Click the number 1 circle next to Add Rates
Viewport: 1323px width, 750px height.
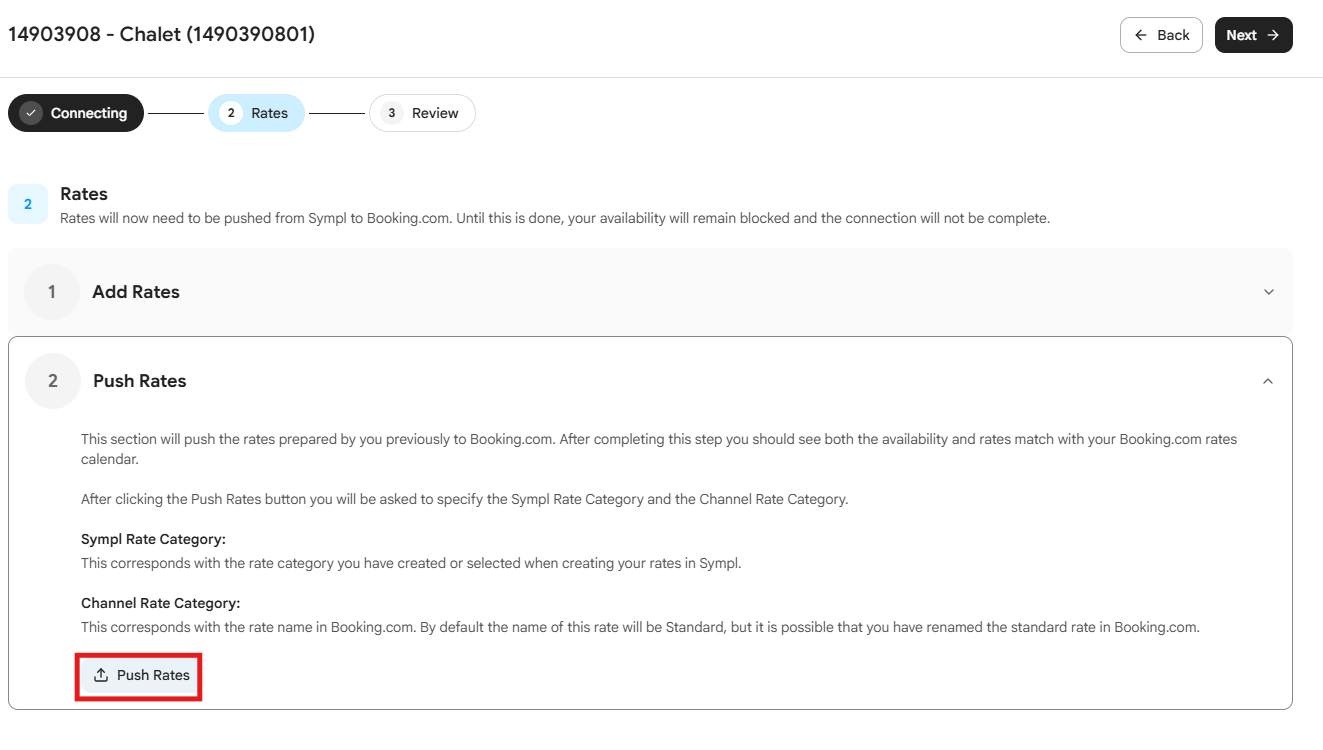(x=52, y=292)
